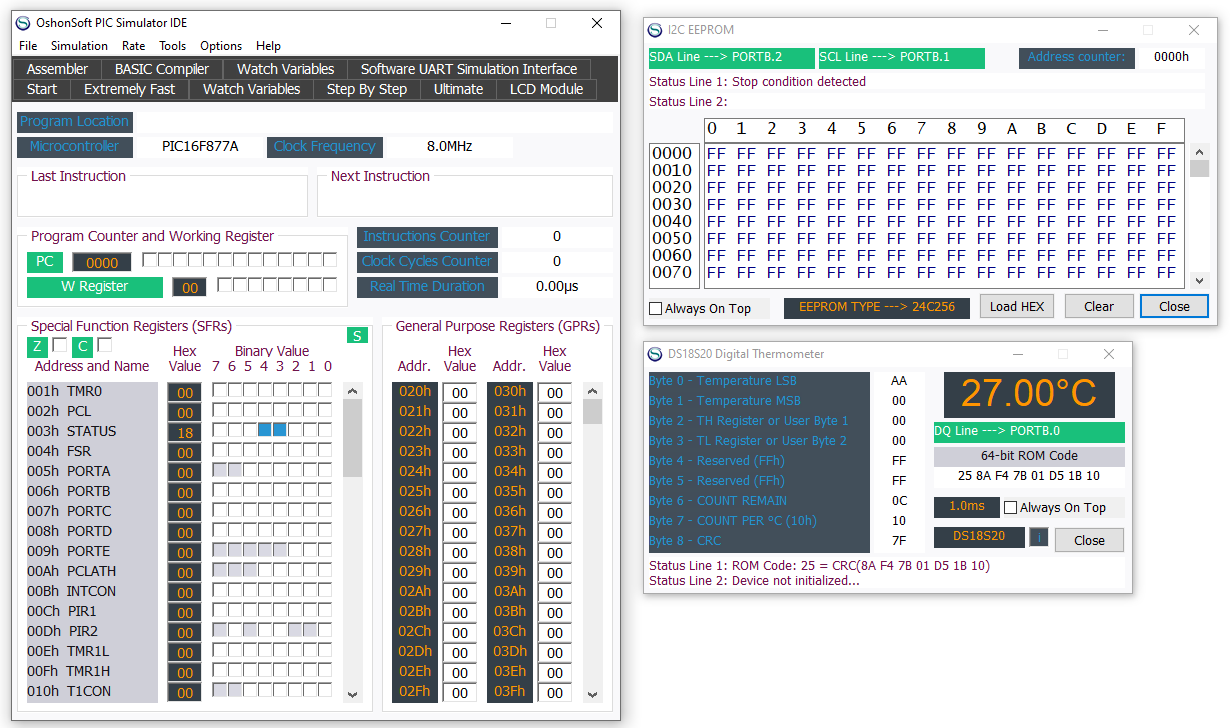Click the small info button beside DS18S20
This screenshot has height=728, width=1230.
click(x=1038, y=537)
